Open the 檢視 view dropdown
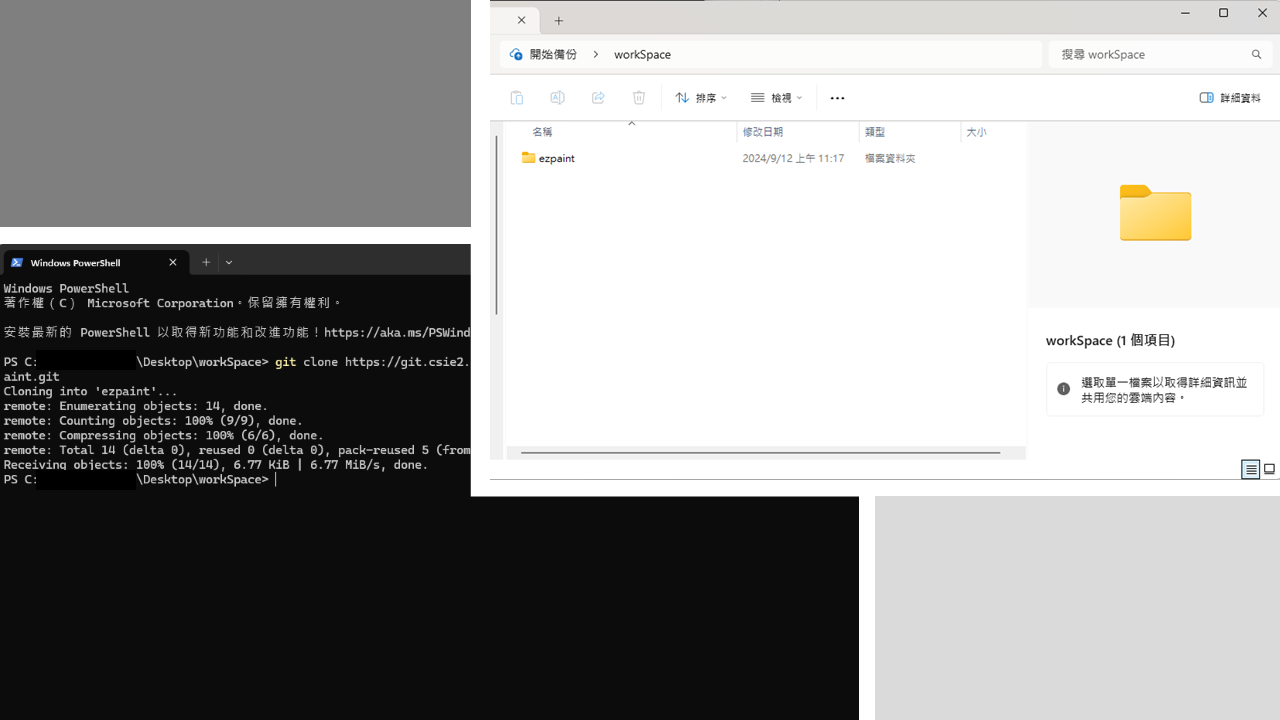This screenshot has height=720, width=1280. [777, 98]
